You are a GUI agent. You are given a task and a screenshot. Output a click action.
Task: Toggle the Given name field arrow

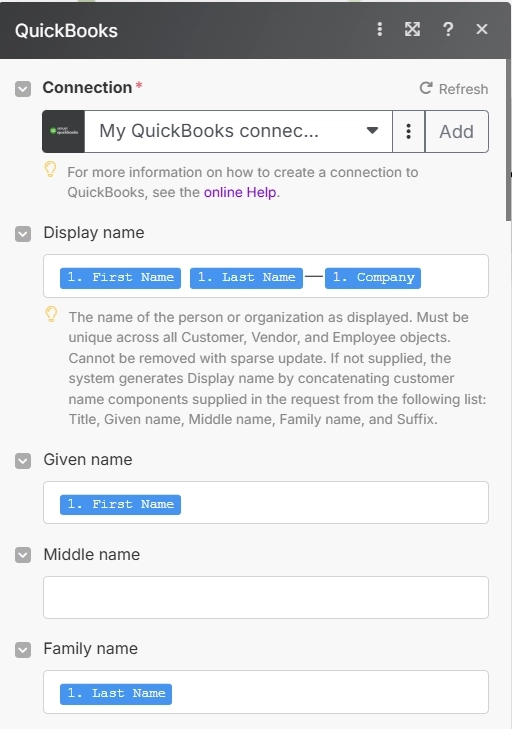[23, 461]
